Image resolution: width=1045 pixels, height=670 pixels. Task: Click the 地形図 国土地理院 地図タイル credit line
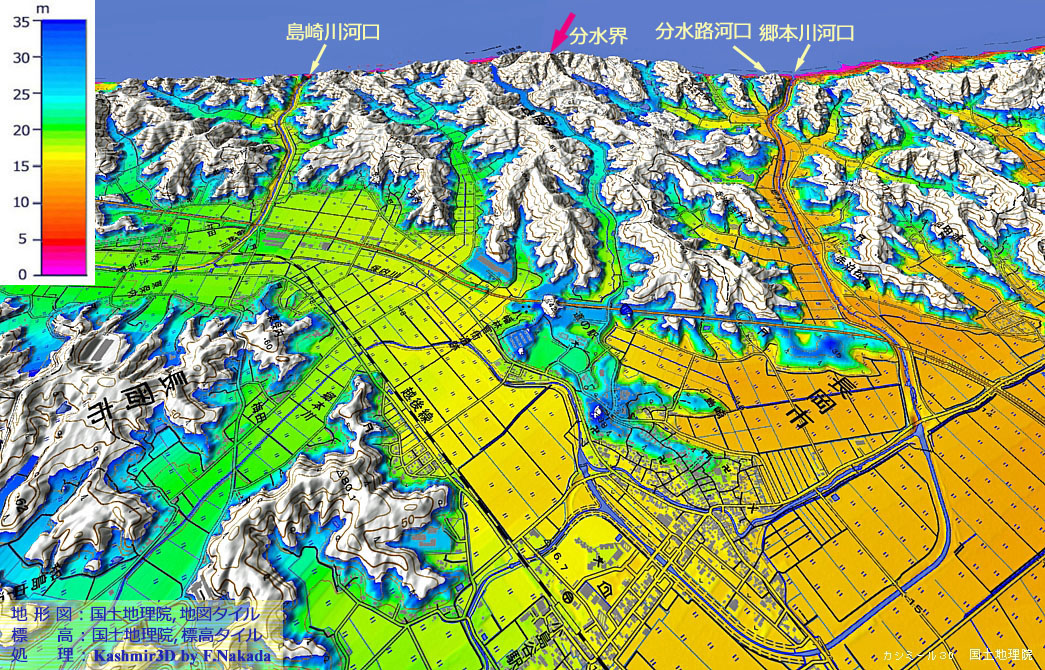tap(134, 613)
